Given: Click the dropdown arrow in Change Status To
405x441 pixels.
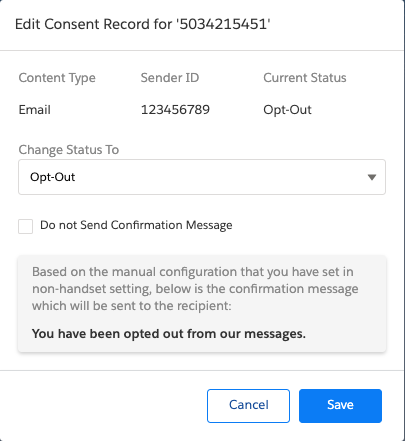Looking at the screenshot, I should click(x=372, y=177).
